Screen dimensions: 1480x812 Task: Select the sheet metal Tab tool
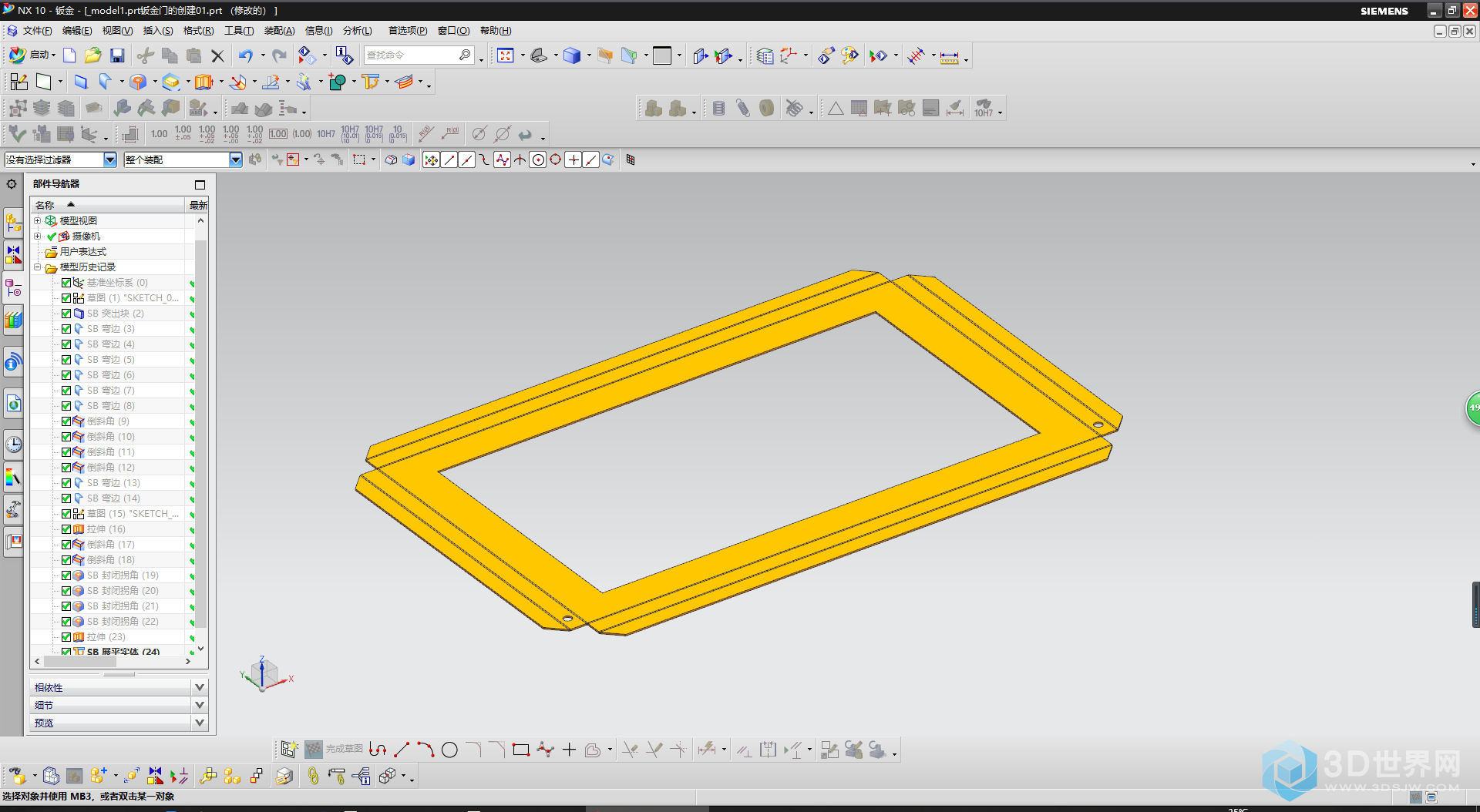(80, 82)
